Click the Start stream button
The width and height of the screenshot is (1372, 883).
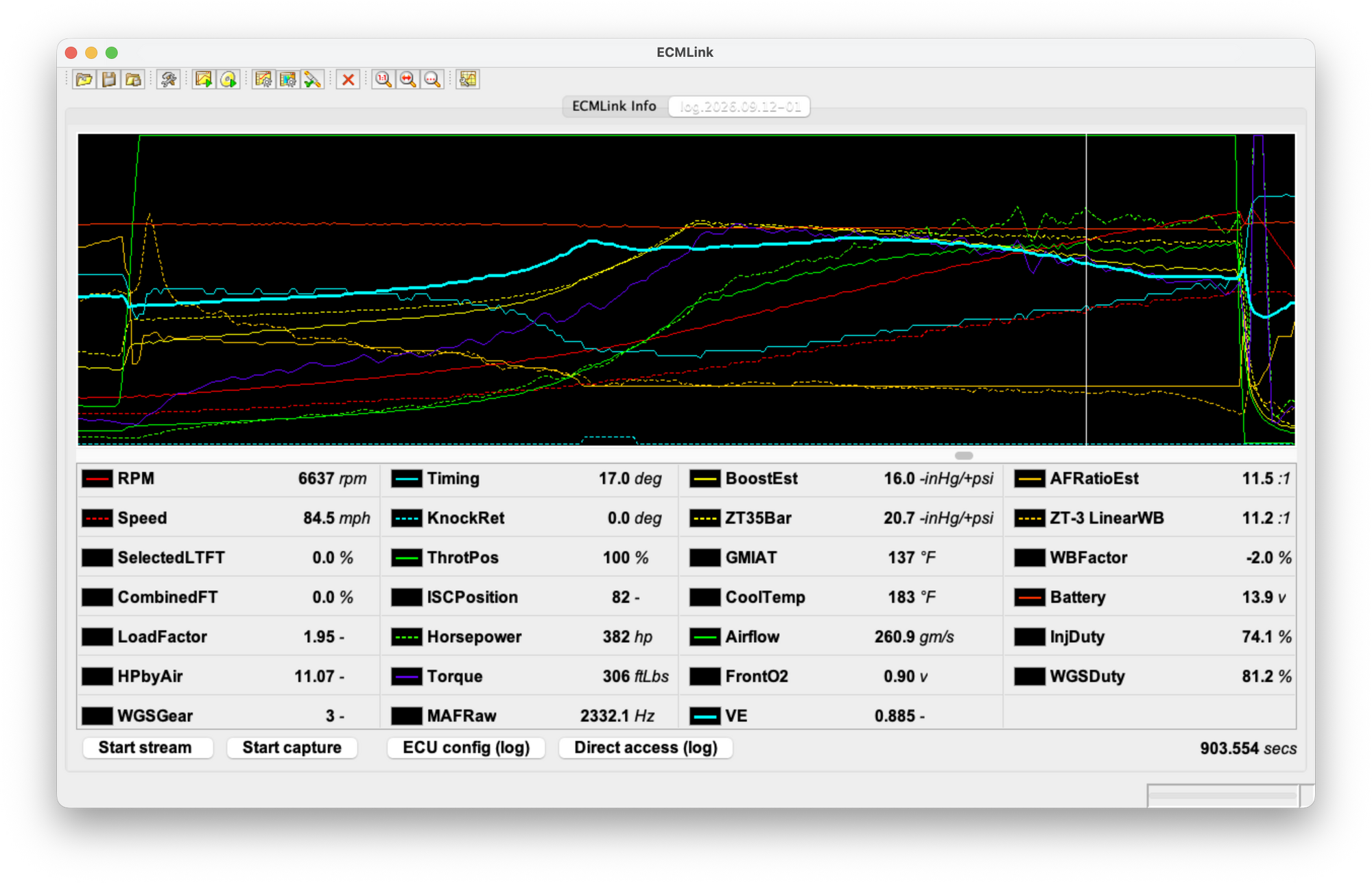(145, 748)
